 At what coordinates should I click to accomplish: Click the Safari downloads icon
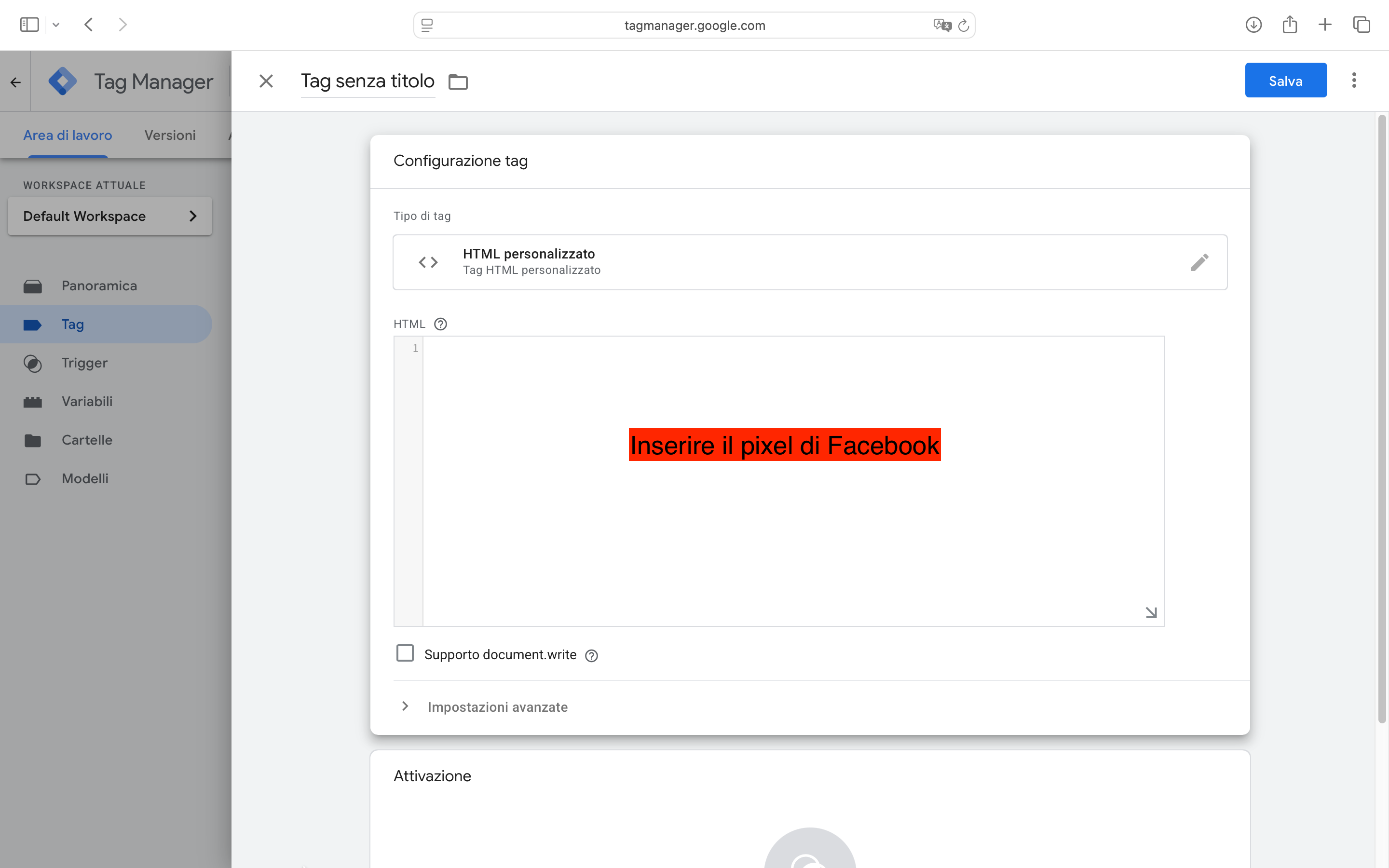(1253, 25)
